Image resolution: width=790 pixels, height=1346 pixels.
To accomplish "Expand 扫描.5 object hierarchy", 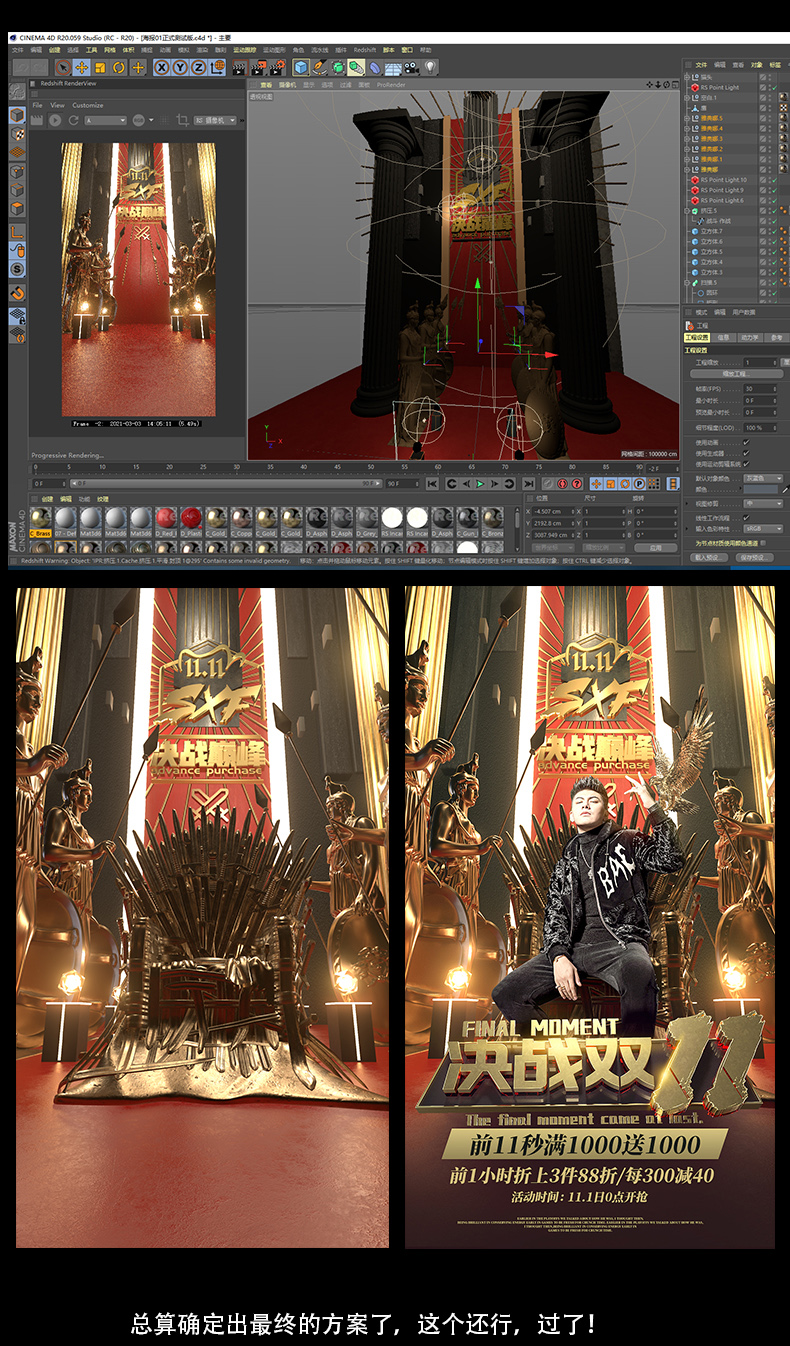I will click(x=687, y=282).
